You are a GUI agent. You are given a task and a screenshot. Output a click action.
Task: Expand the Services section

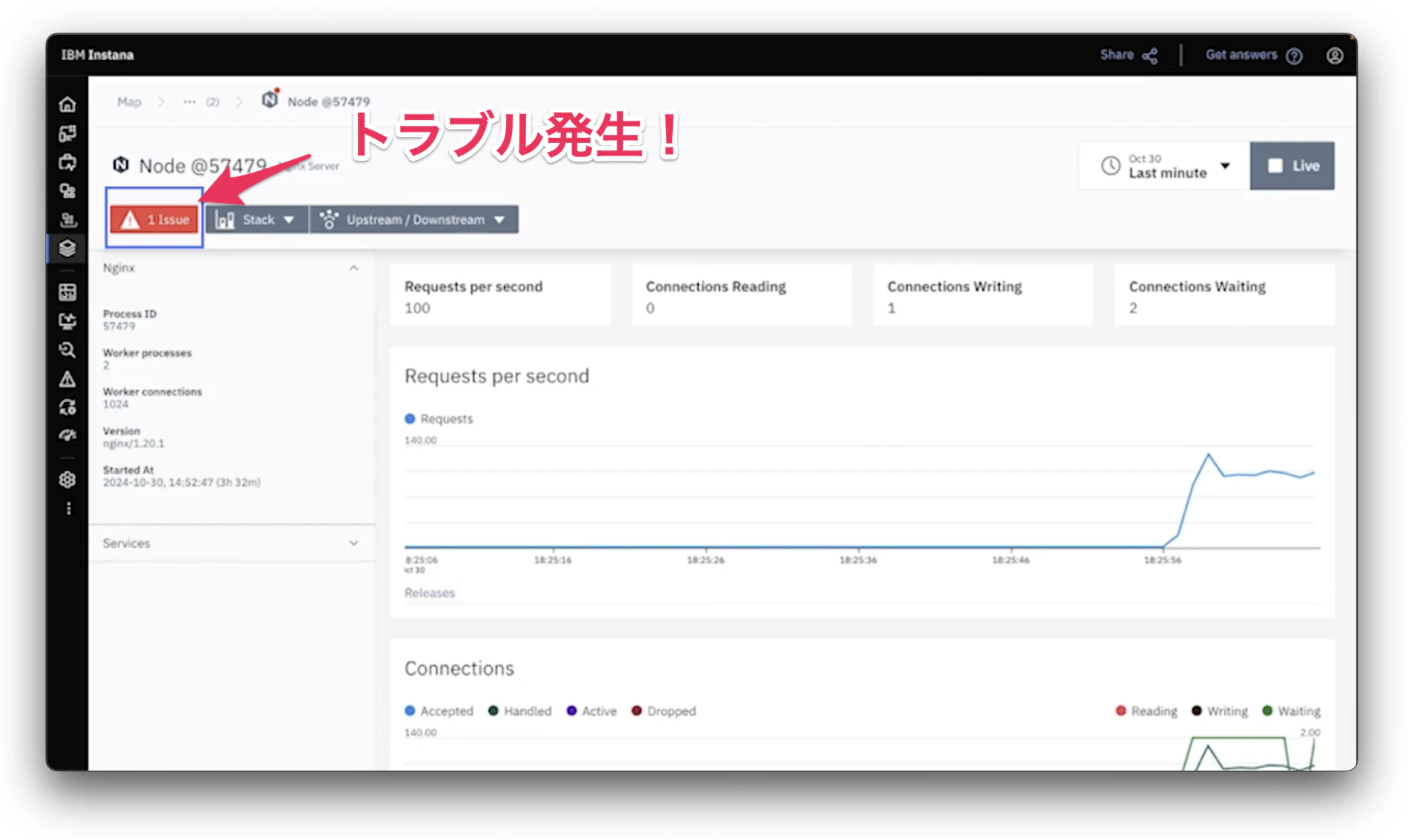point(353,543)
